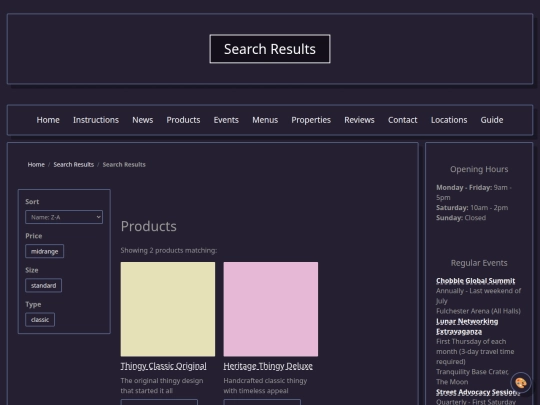Viewport: 540px width, 405px height.
Task: Click the Products section heading
Action: click(148, 226)
